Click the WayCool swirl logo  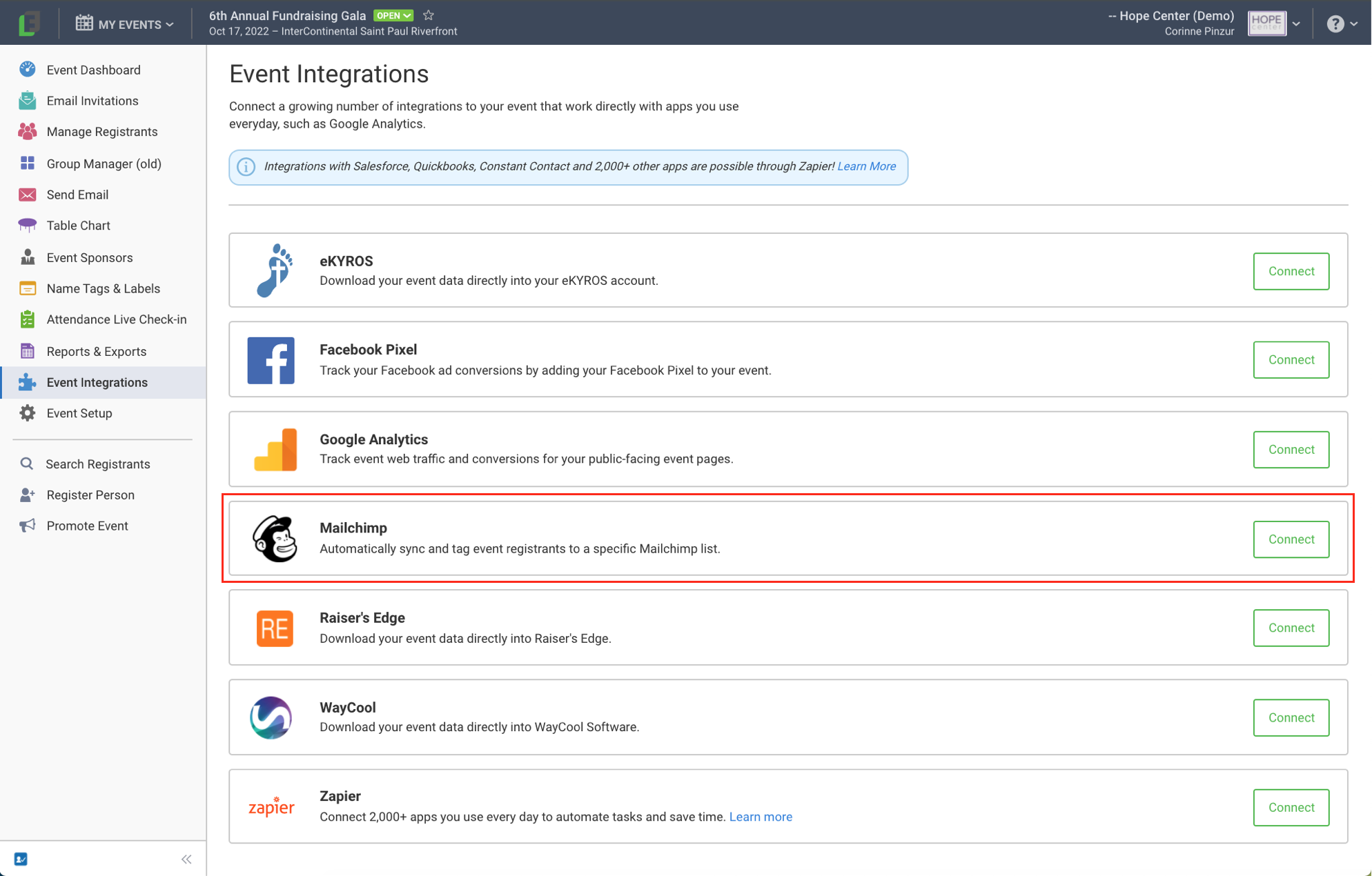[271, 717]
